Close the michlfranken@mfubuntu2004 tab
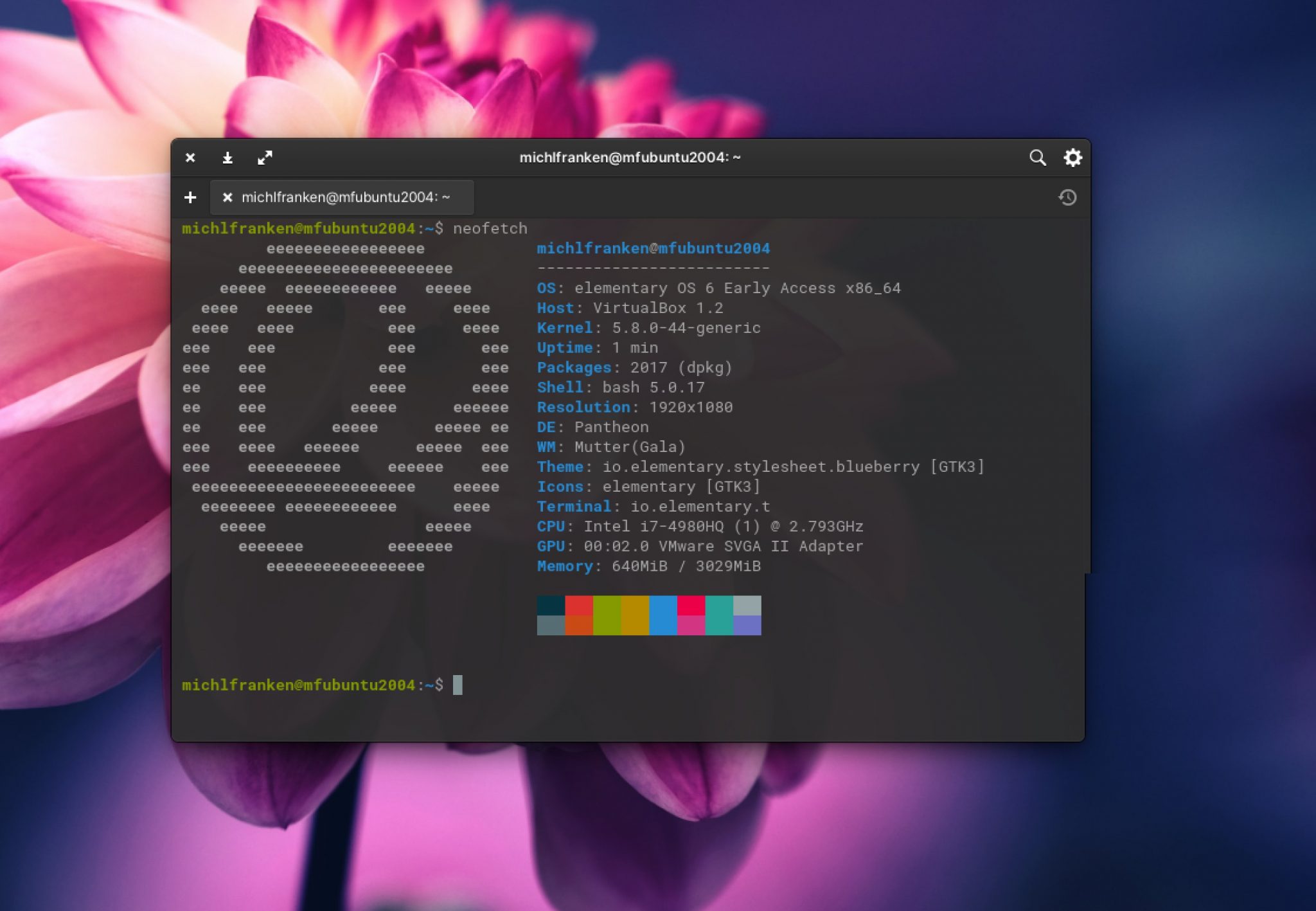Image resolution: width=1316 pixels, height=911 pixels. [x=227, y=197]
